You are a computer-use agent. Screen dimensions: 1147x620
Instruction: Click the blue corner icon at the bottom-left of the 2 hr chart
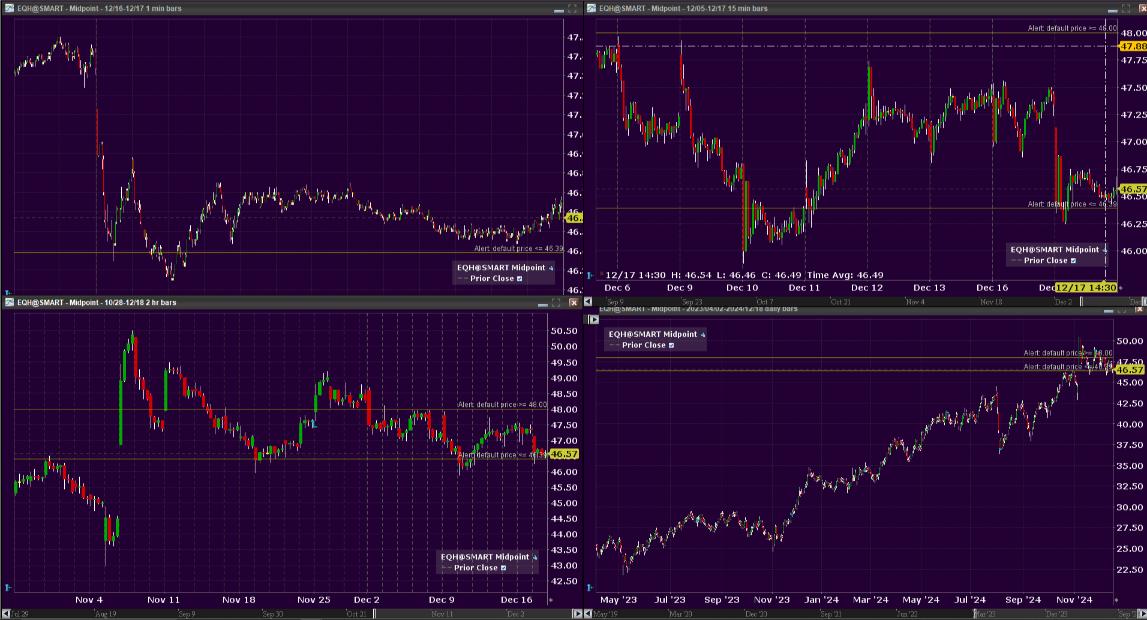pos(8,587)
